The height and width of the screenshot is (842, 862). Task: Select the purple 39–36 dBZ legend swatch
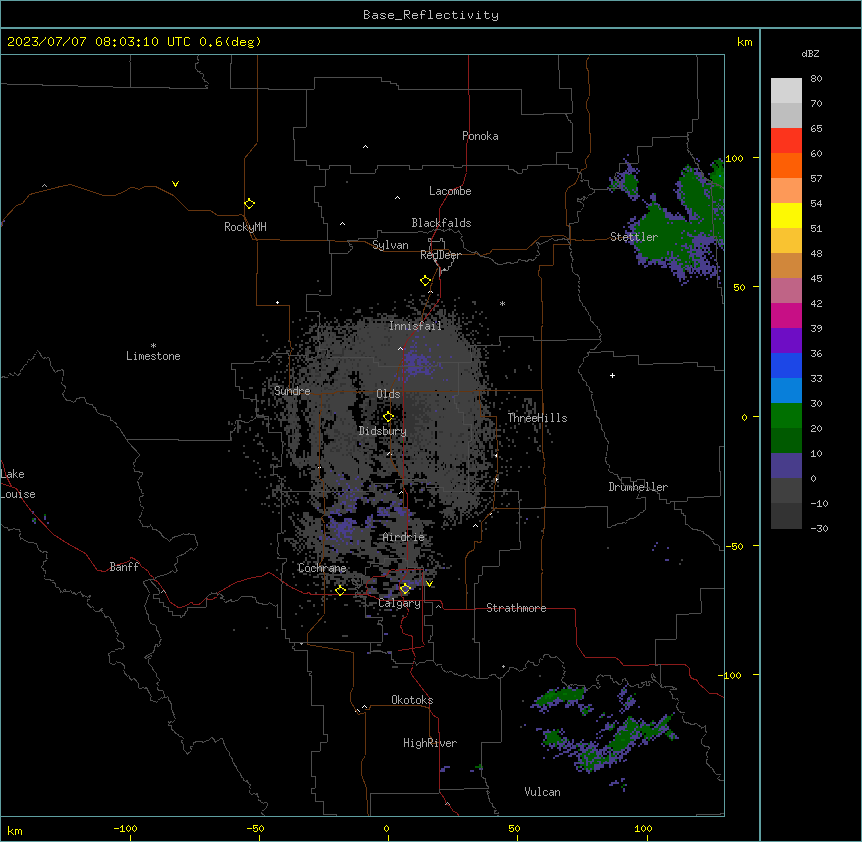coord(786,341)
